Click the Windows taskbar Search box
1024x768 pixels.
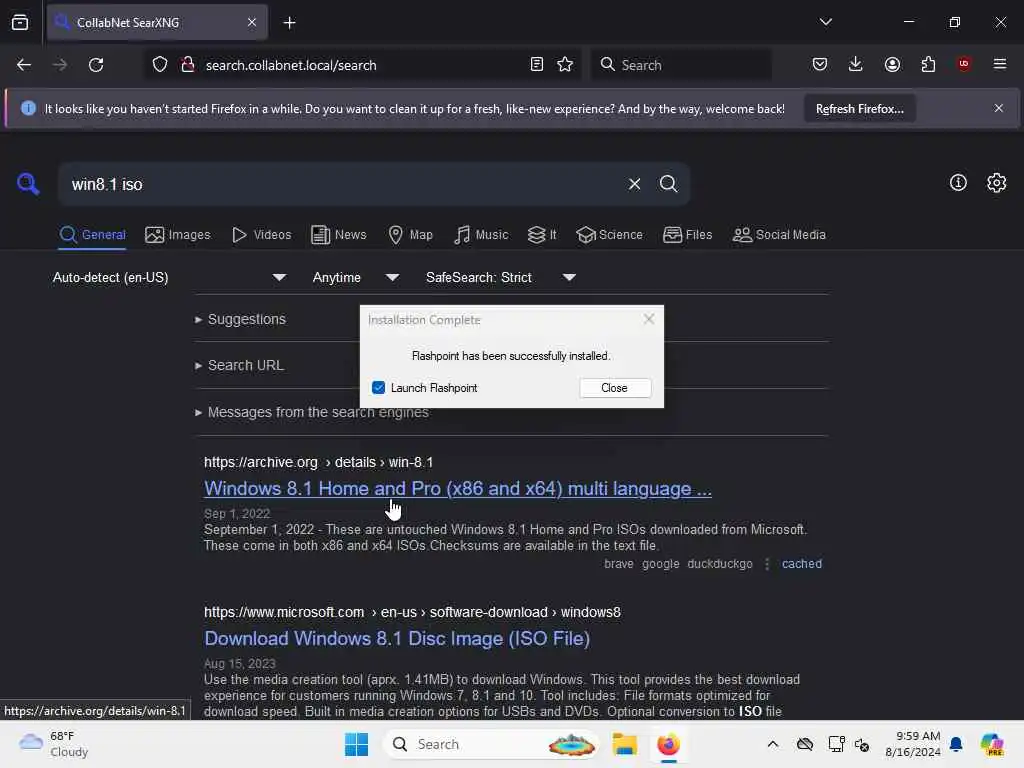pos(491,744)
